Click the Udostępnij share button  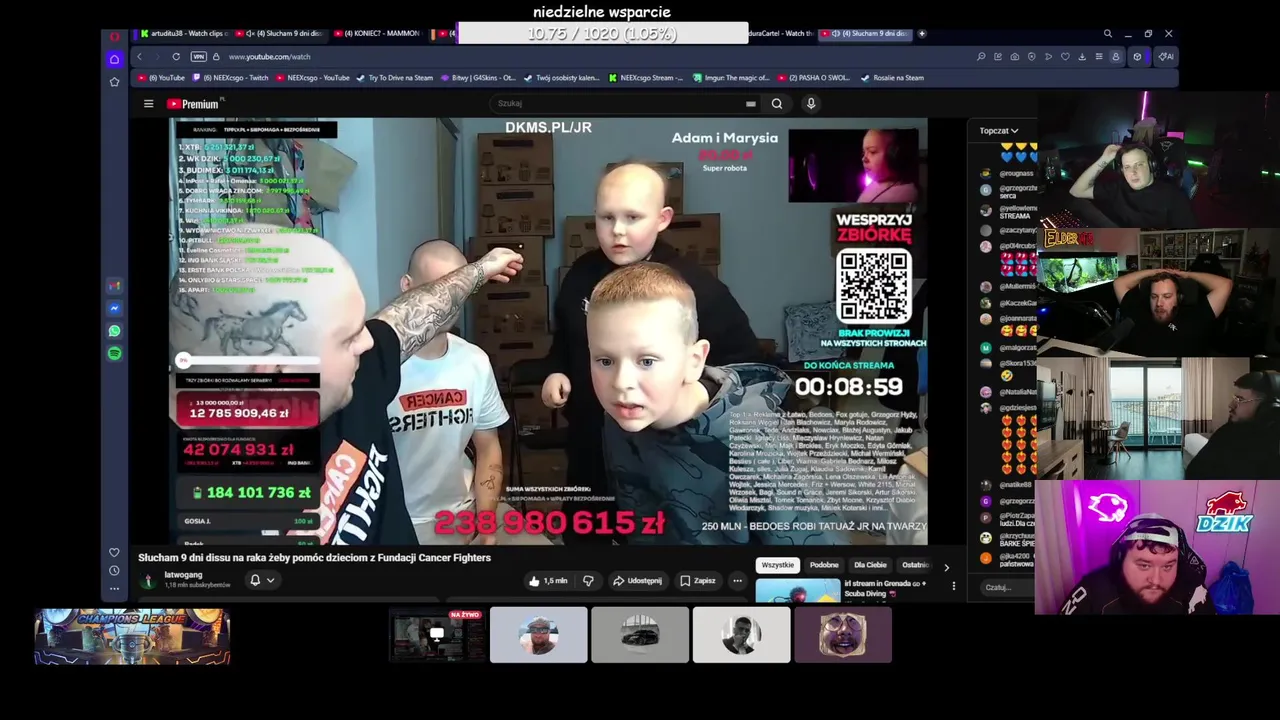(x=637, y=581)
